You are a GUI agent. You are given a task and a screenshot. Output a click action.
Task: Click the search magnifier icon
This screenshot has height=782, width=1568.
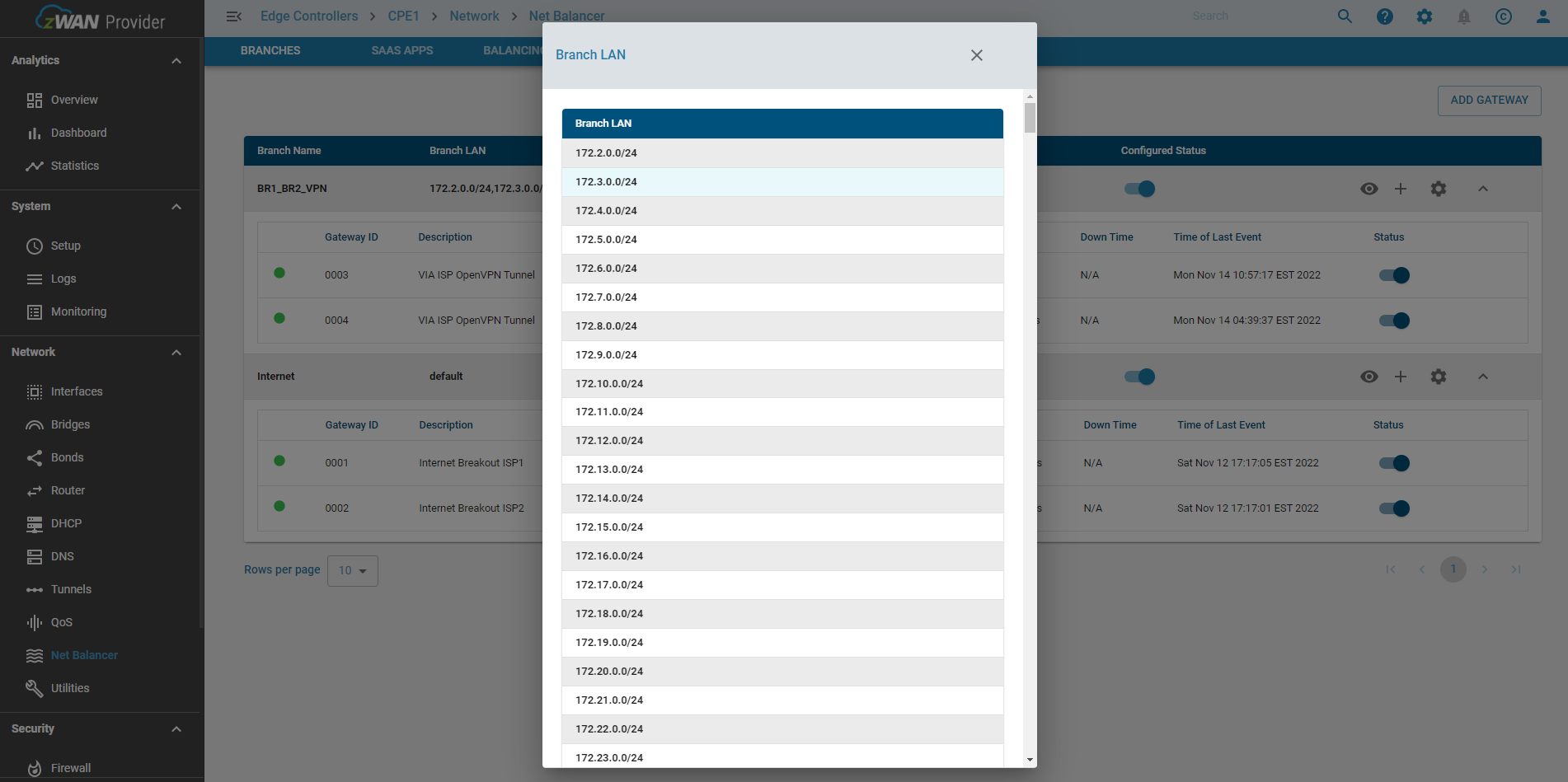coord(1345,16)
